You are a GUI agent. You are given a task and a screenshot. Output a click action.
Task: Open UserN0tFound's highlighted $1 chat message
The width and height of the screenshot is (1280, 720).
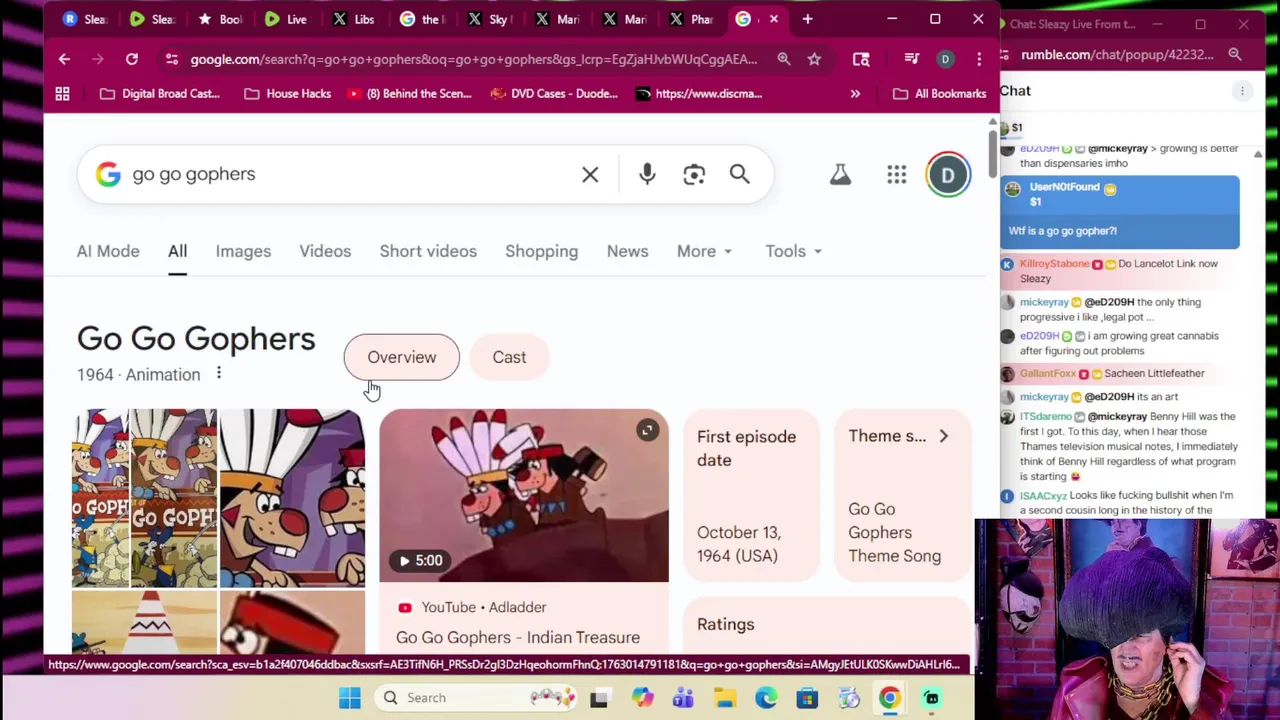point(1120,212)
